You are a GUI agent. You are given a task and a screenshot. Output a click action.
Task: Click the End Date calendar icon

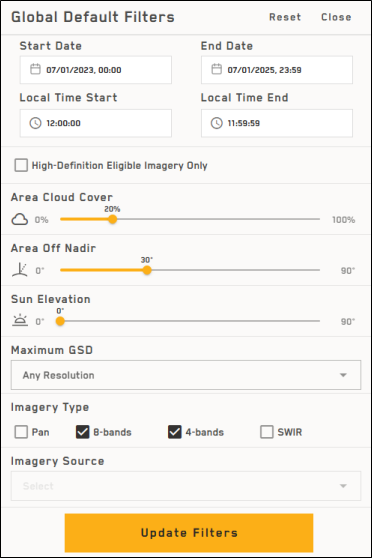coord(216,69)
